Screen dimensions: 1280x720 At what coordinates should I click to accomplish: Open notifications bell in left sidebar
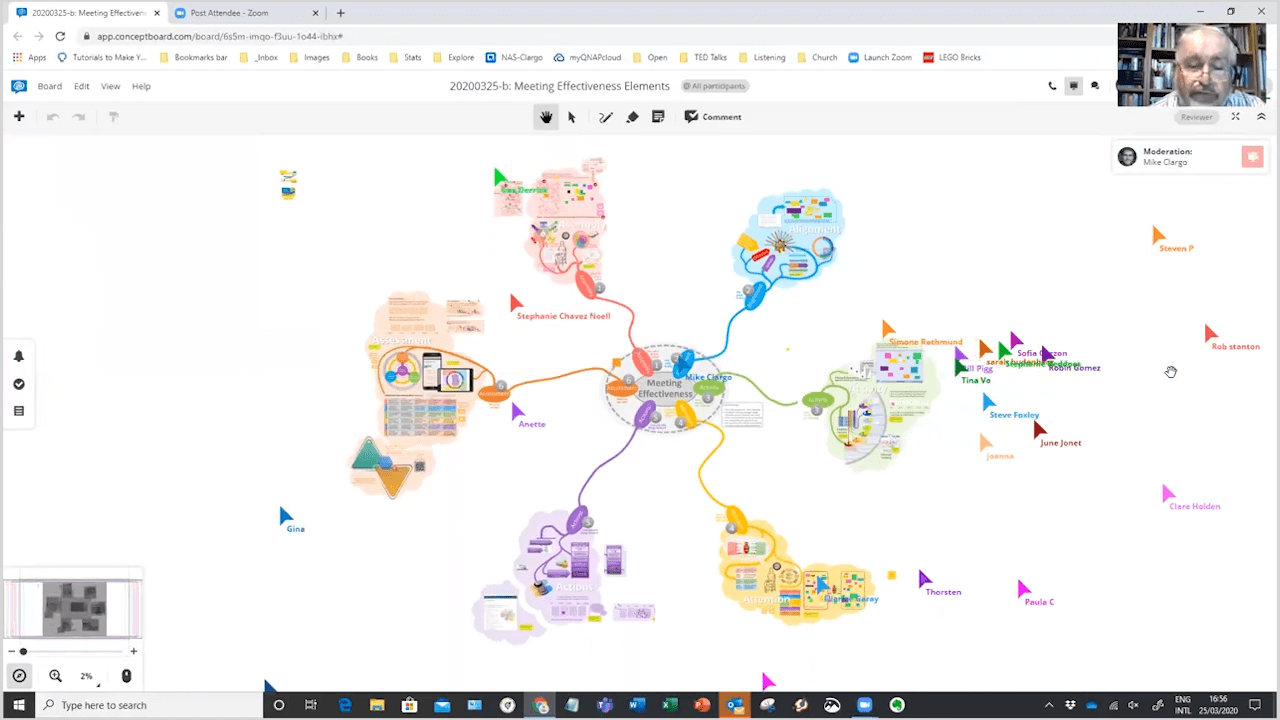coord(19,356)
